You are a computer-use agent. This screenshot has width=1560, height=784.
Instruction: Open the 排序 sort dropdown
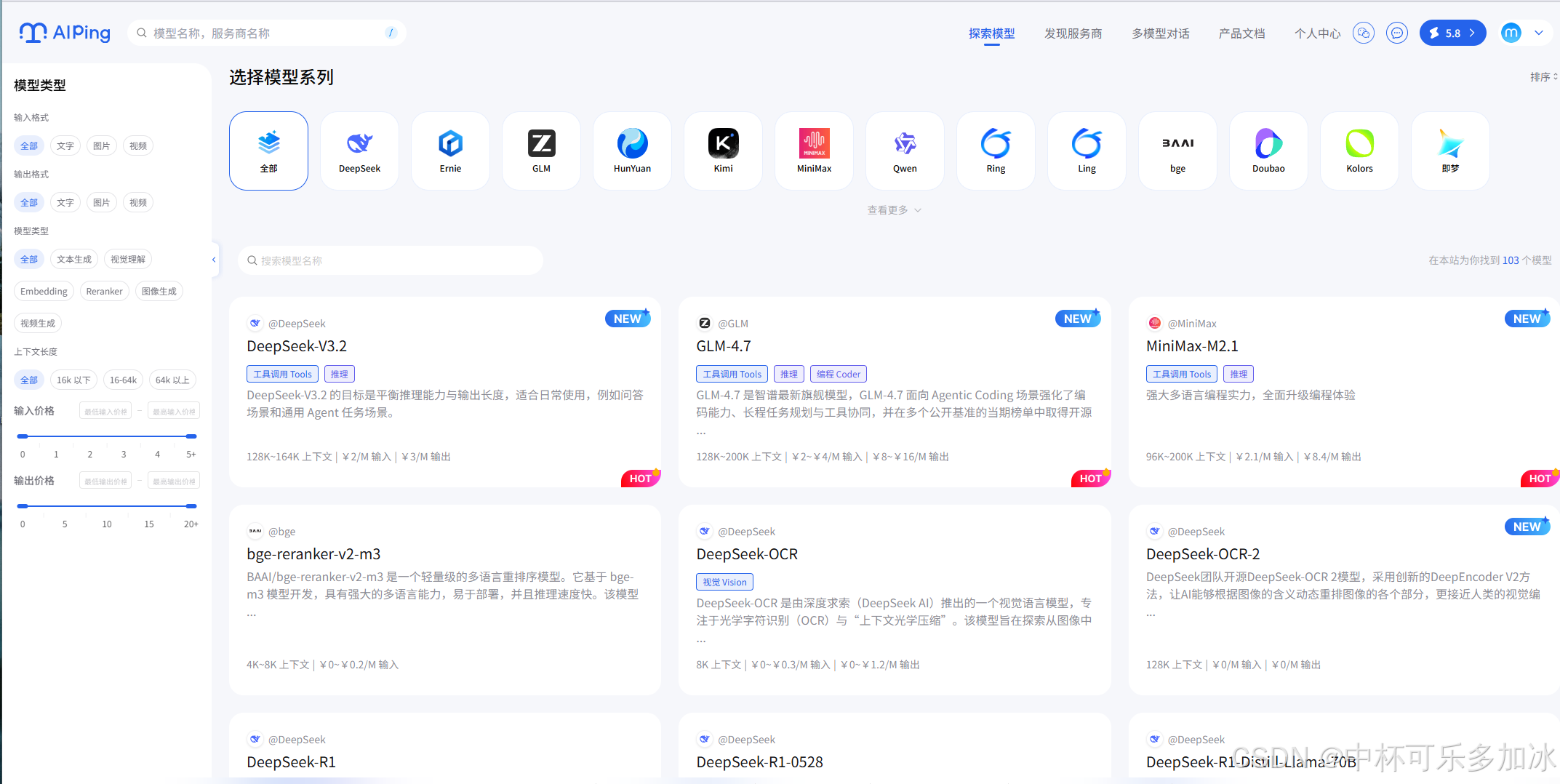coord(1543,76)
